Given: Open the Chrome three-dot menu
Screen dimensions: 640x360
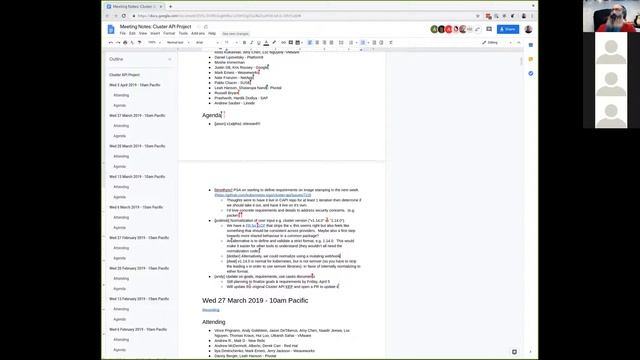Looking at the screenshot, I should coord(532,16).
